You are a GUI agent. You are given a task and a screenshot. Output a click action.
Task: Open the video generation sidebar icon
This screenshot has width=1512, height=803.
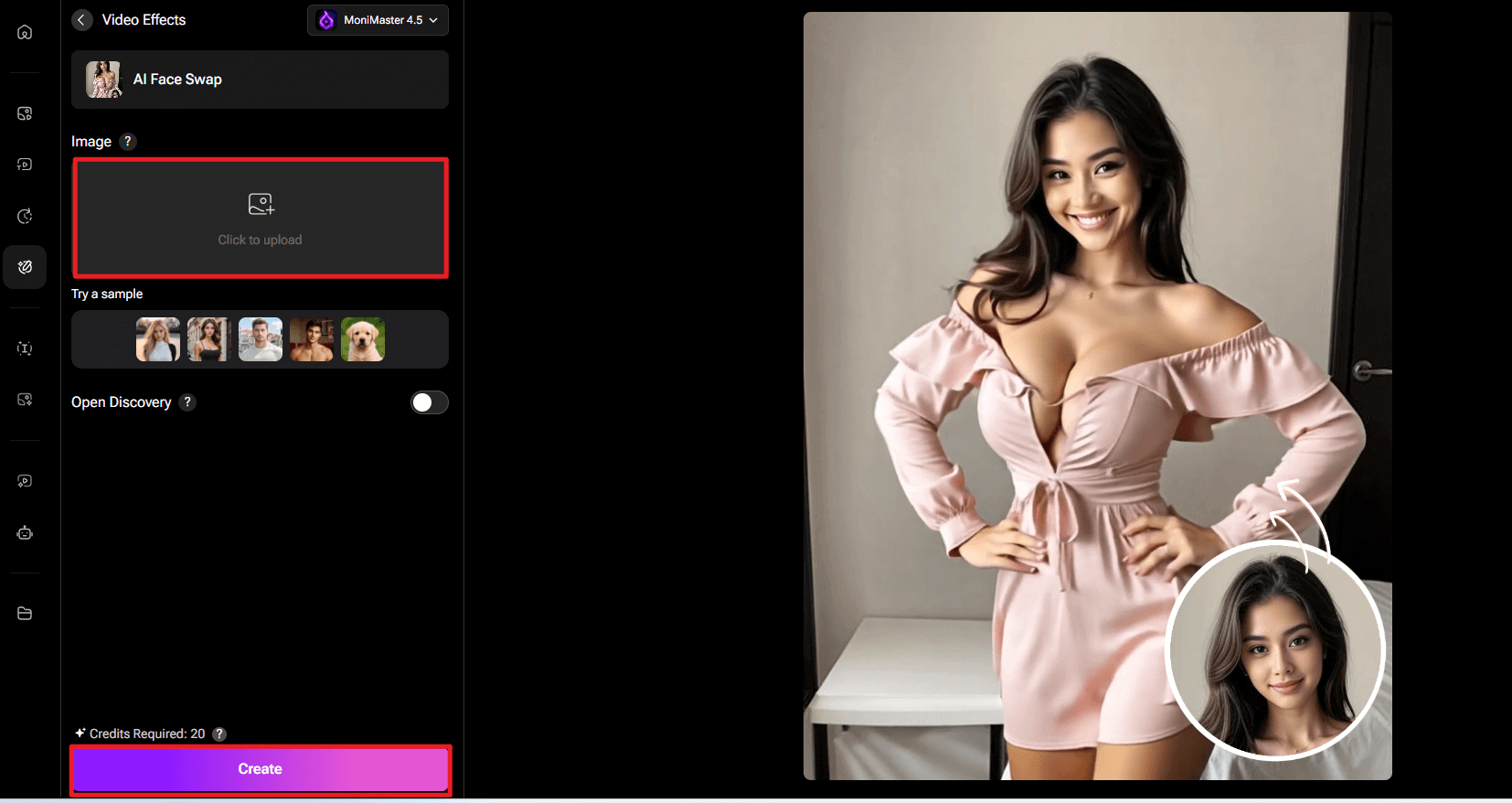(x=25, y=165)
